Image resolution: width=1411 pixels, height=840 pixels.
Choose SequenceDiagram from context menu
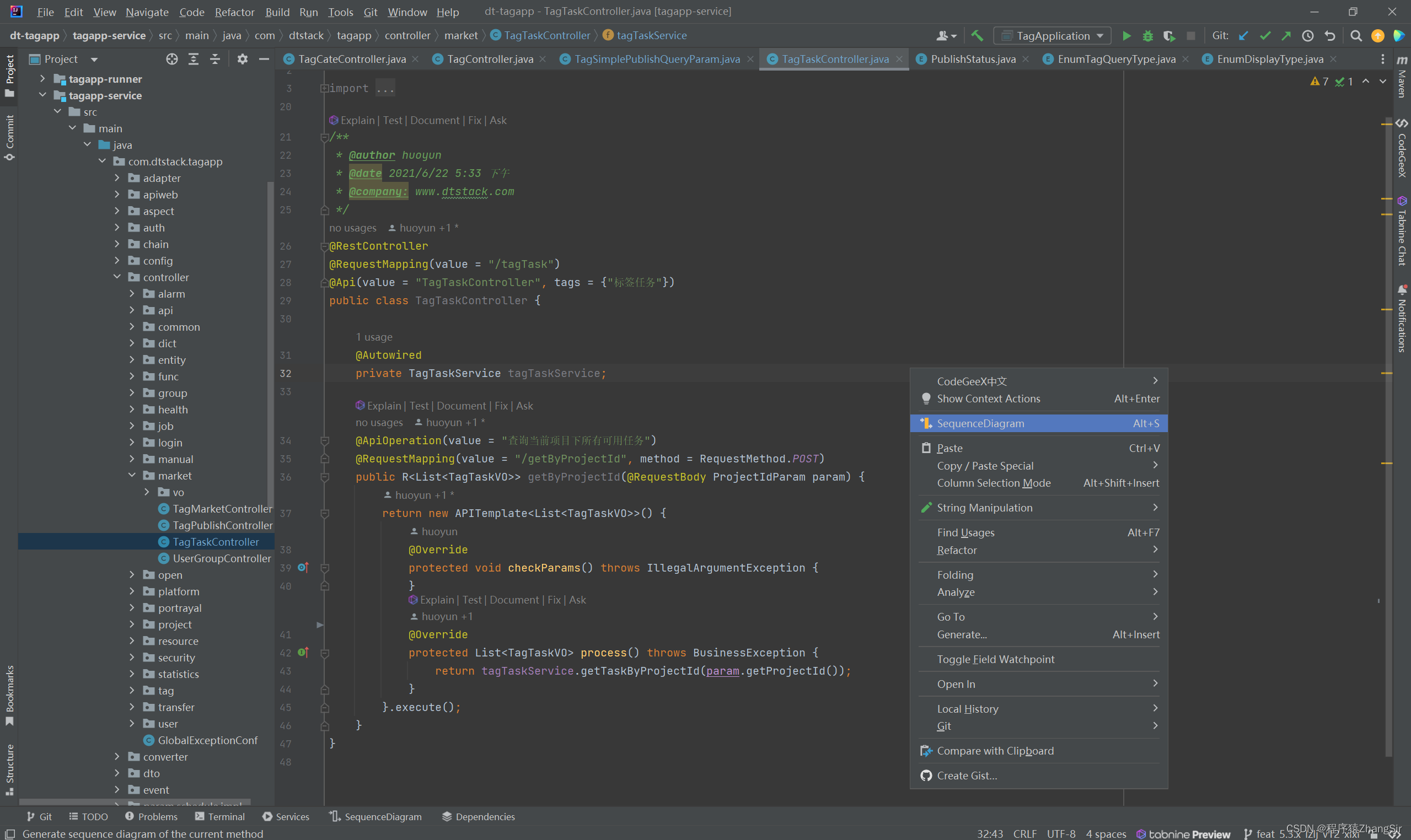[x=1038, y=423]
